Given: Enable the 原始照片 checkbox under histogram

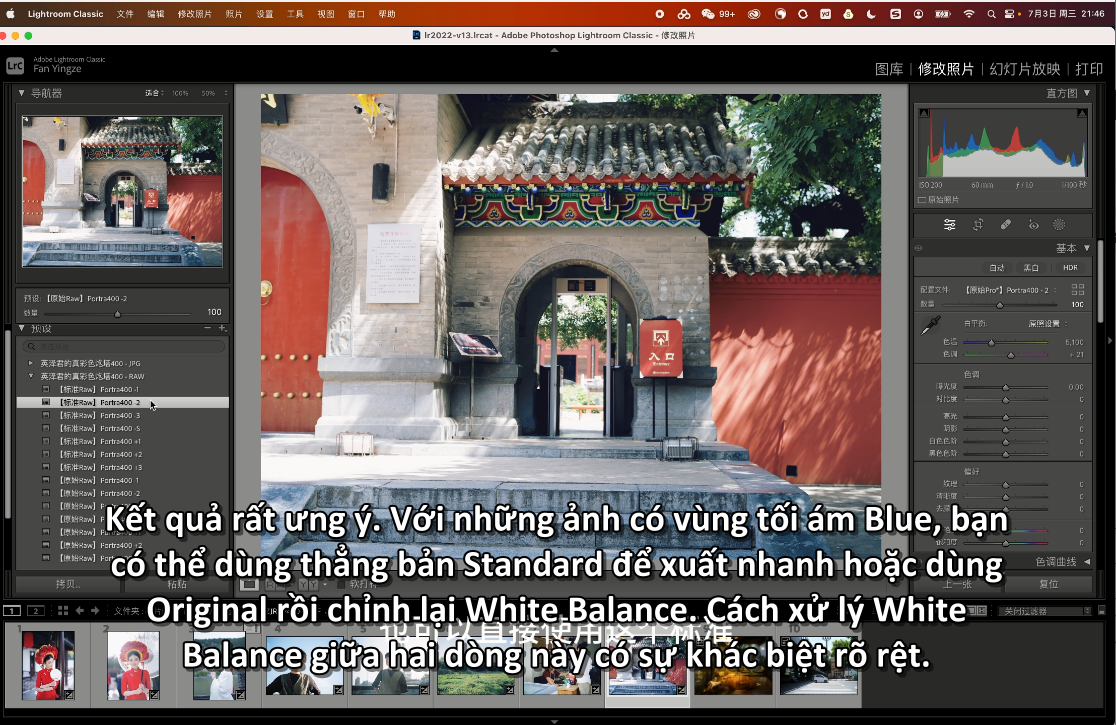Looking at the screenshot, I should tap(922, 200).
